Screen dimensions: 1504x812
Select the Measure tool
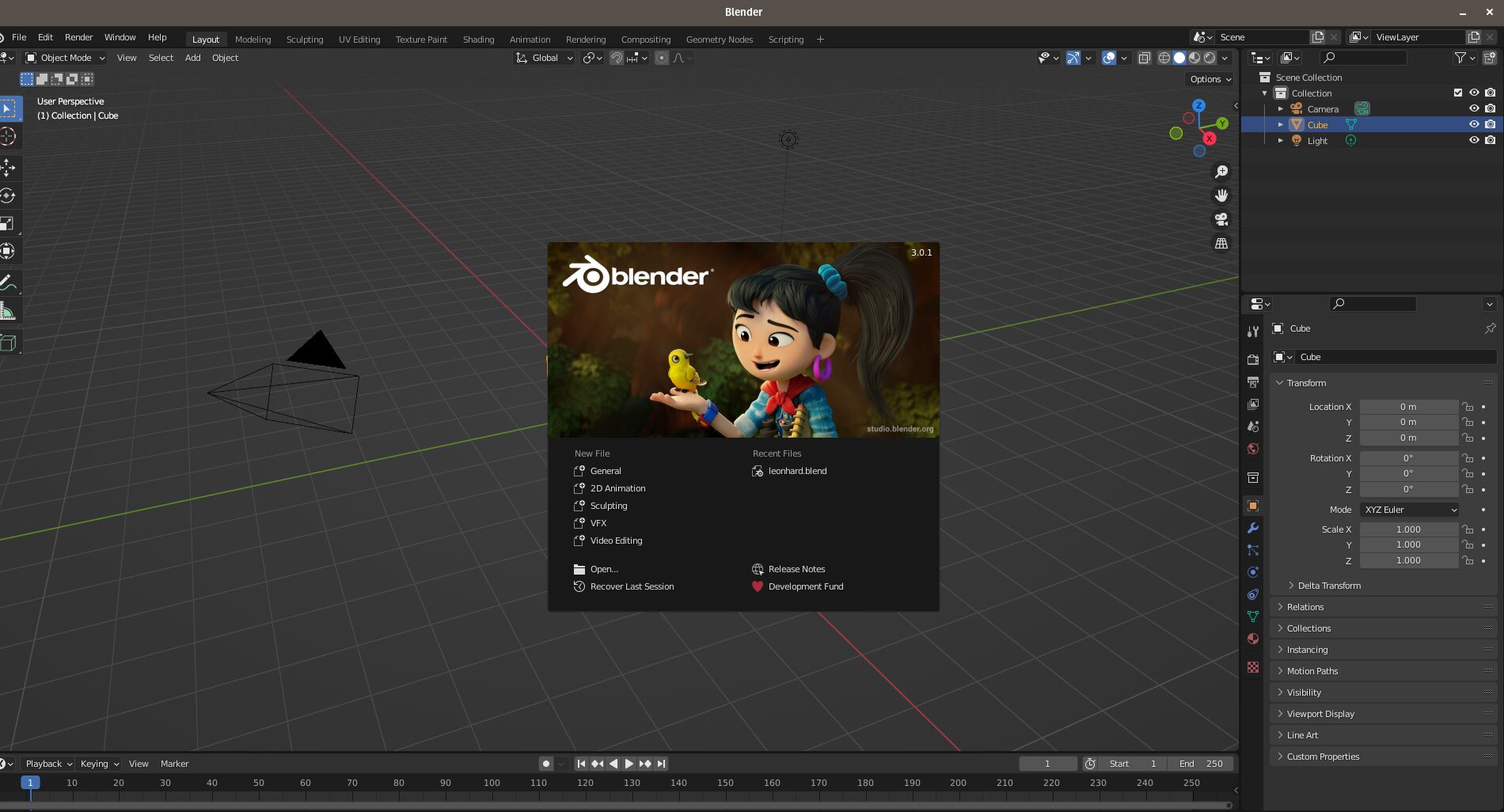(8, 312)
